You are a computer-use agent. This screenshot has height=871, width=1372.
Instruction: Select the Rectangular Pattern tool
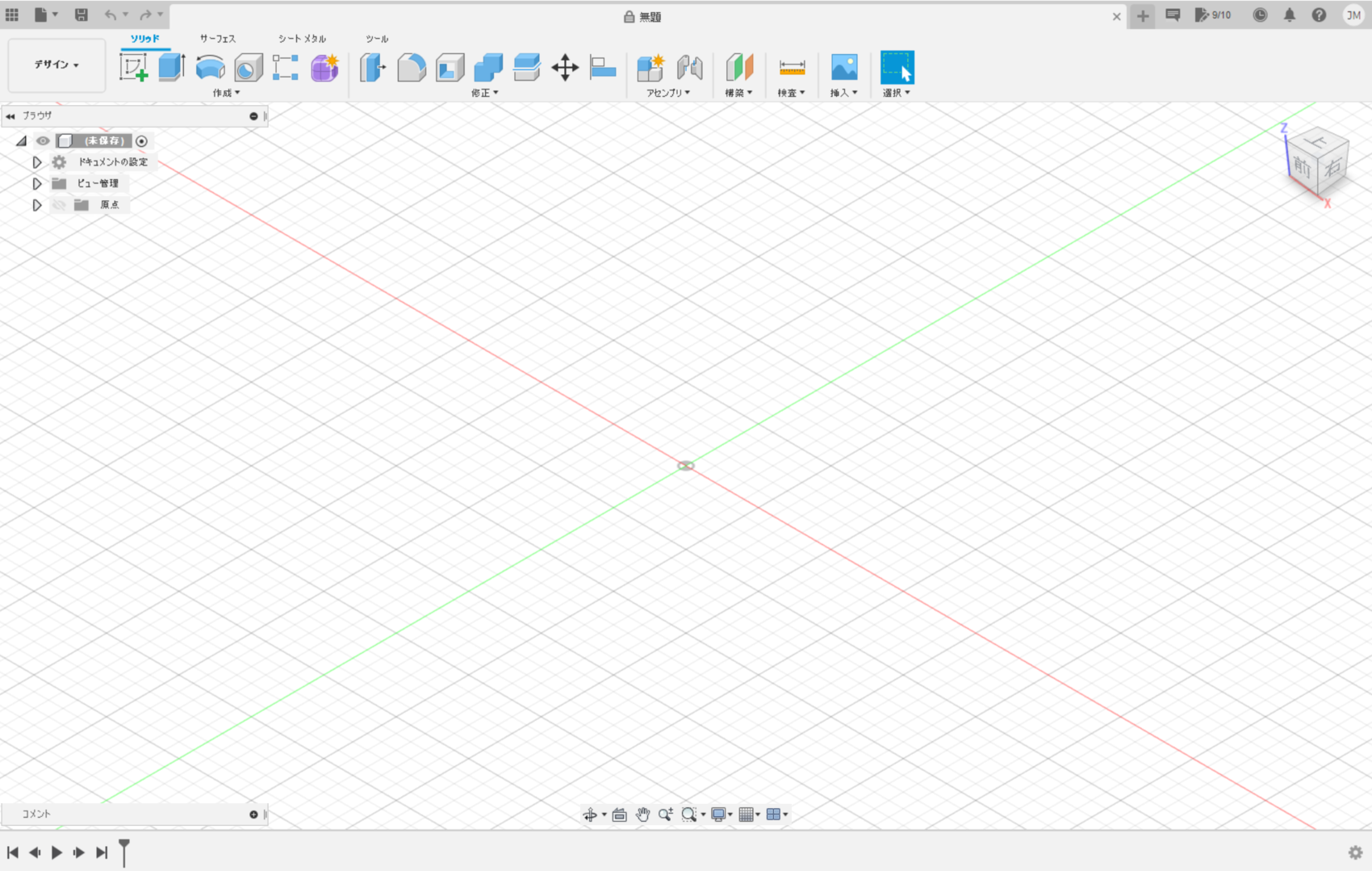tap(286, 67)
